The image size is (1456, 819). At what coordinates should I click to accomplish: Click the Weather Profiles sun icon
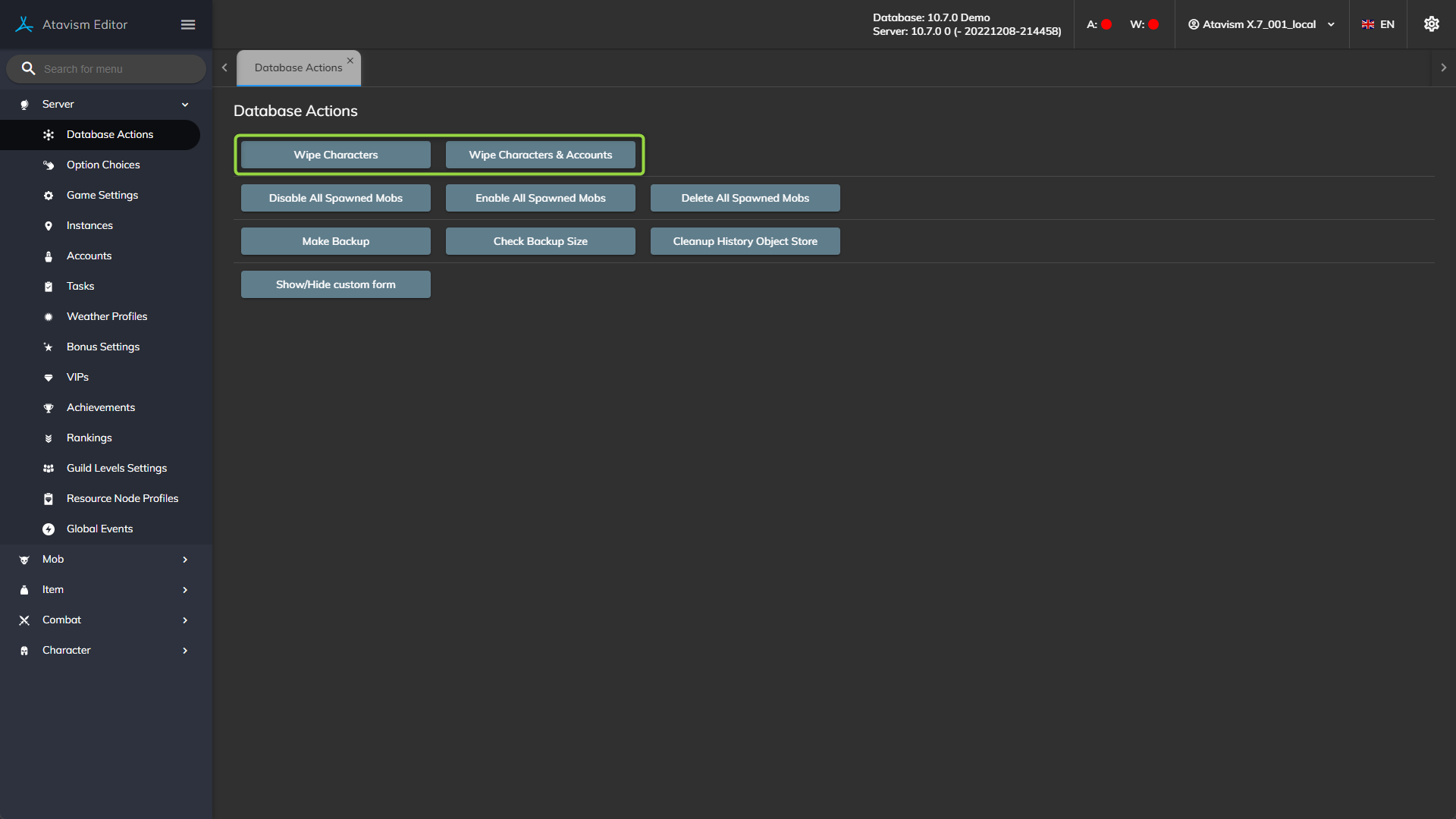coord(49,317)
